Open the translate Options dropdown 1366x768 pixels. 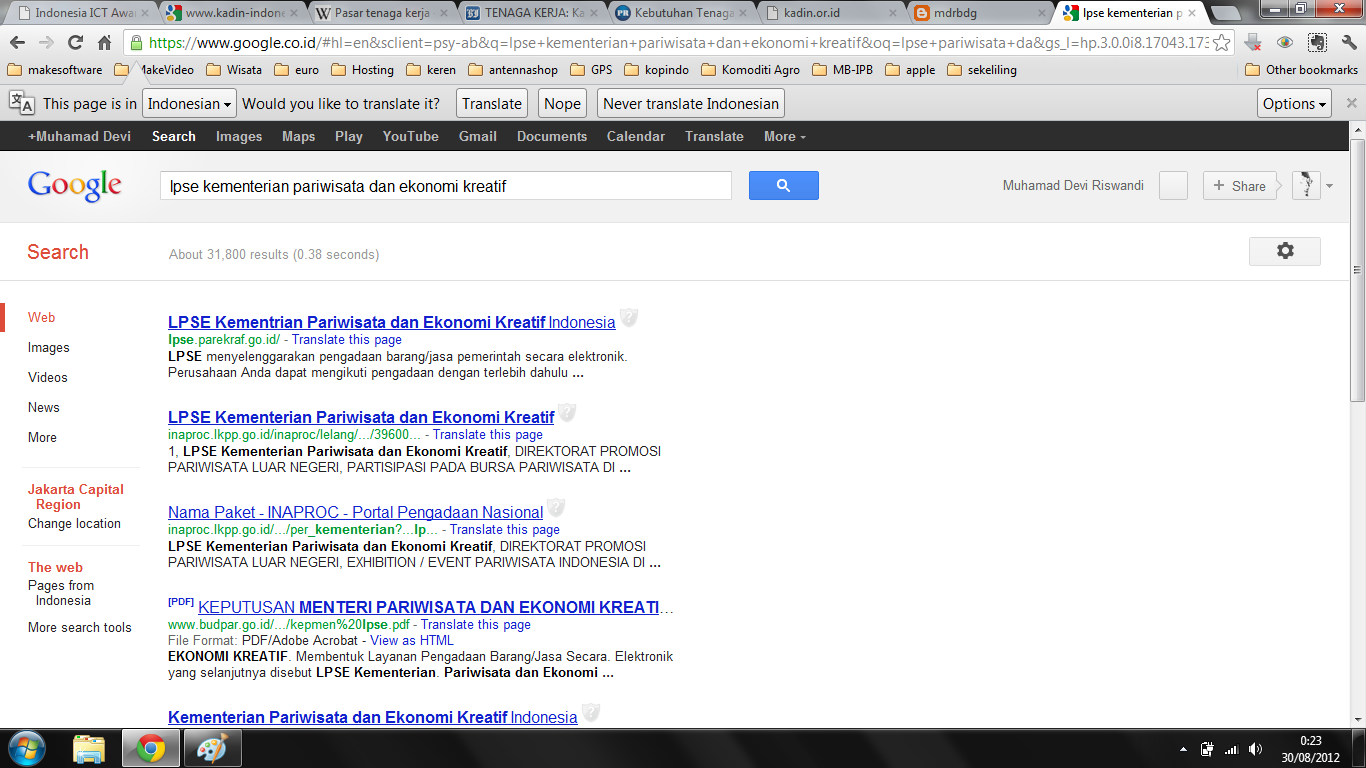(x=1295, y=103)
